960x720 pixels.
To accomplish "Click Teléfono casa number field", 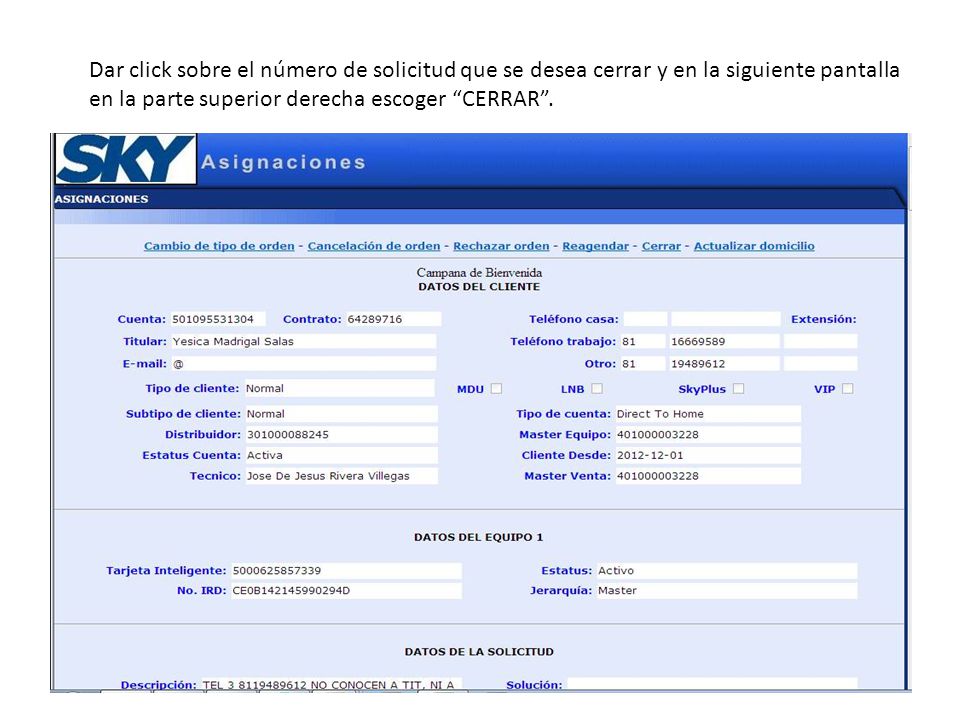I will (x=726, y=319).
